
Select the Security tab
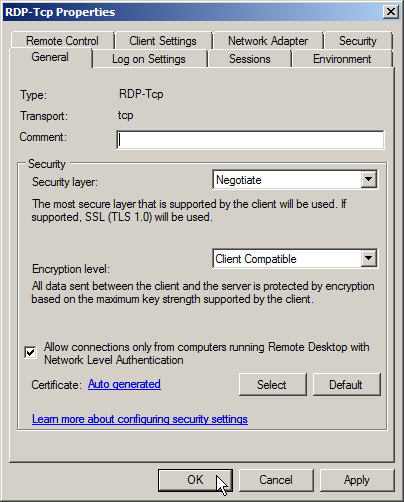(x=358, y=41)
